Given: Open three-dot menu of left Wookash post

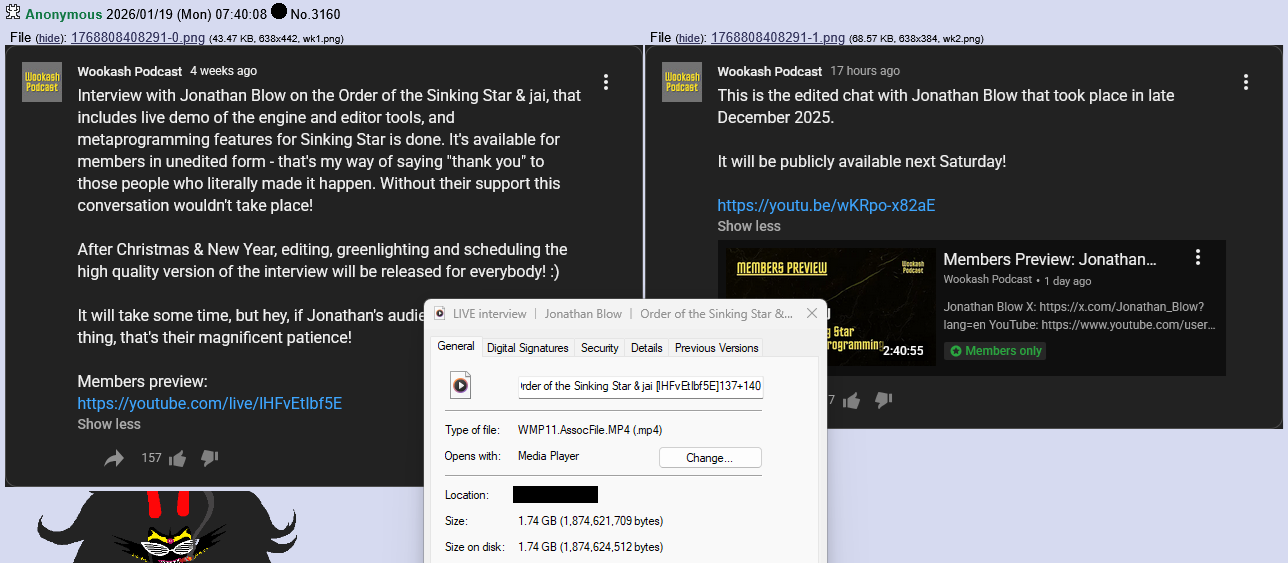Looking at the screenshot, I should pyautogui.click(x=606, y=82).
